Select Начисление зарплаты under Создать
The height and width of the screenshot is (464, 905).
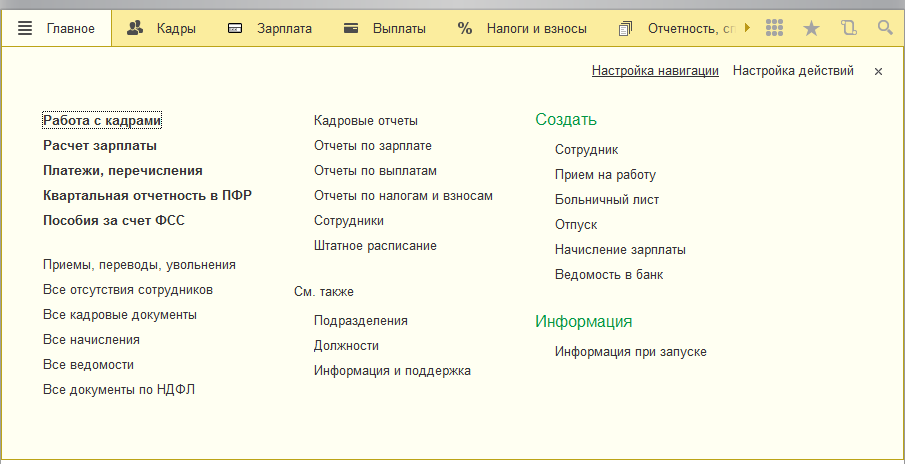pos(620,249)
